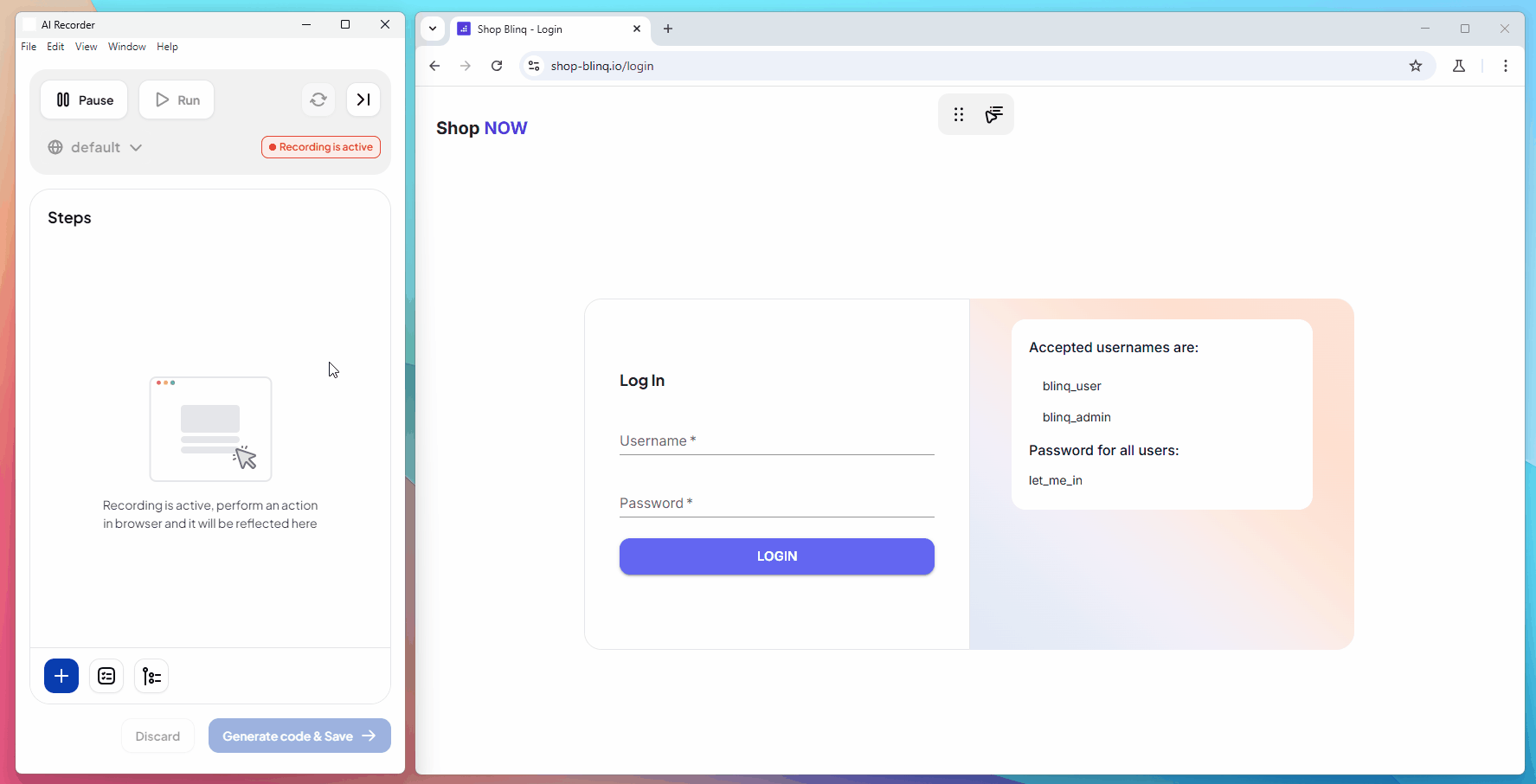Bookmark this page with the star icon
Viewport: 1536px width, 784px height.
click(x=1416, y=66)
